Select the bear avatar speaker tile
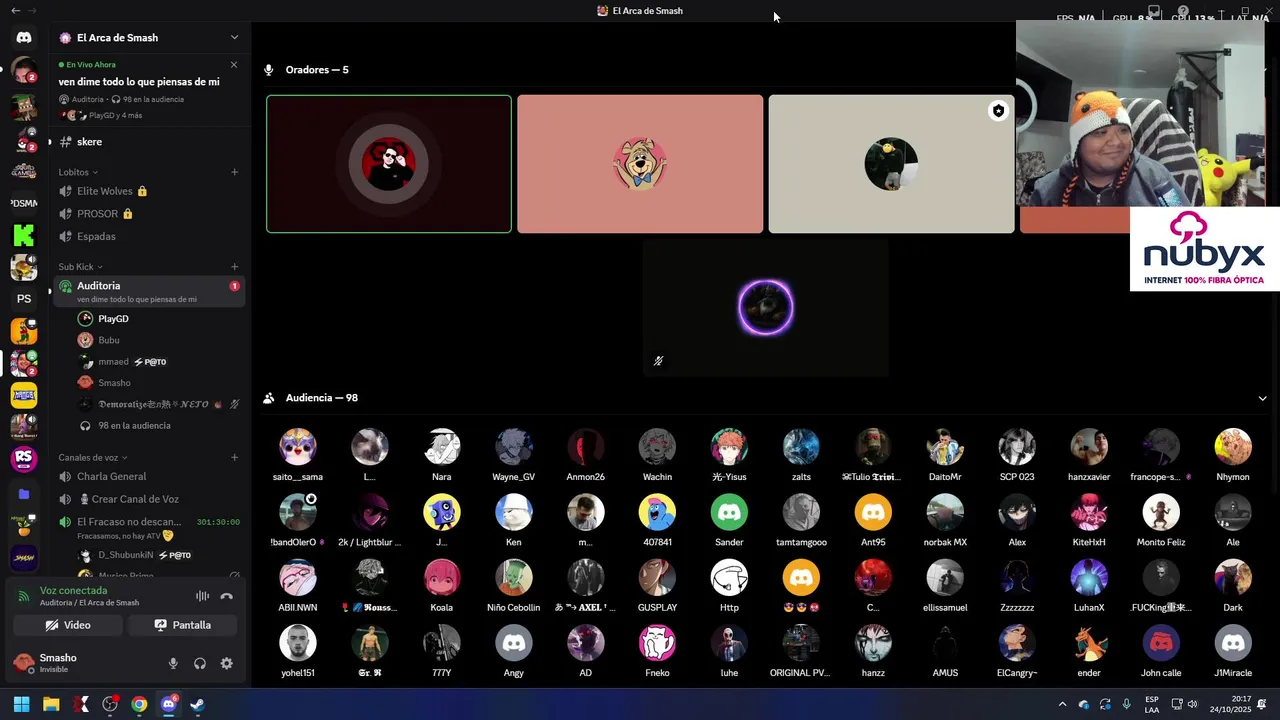The width and height of the screenshot is (1280, 720). point(640,164)
